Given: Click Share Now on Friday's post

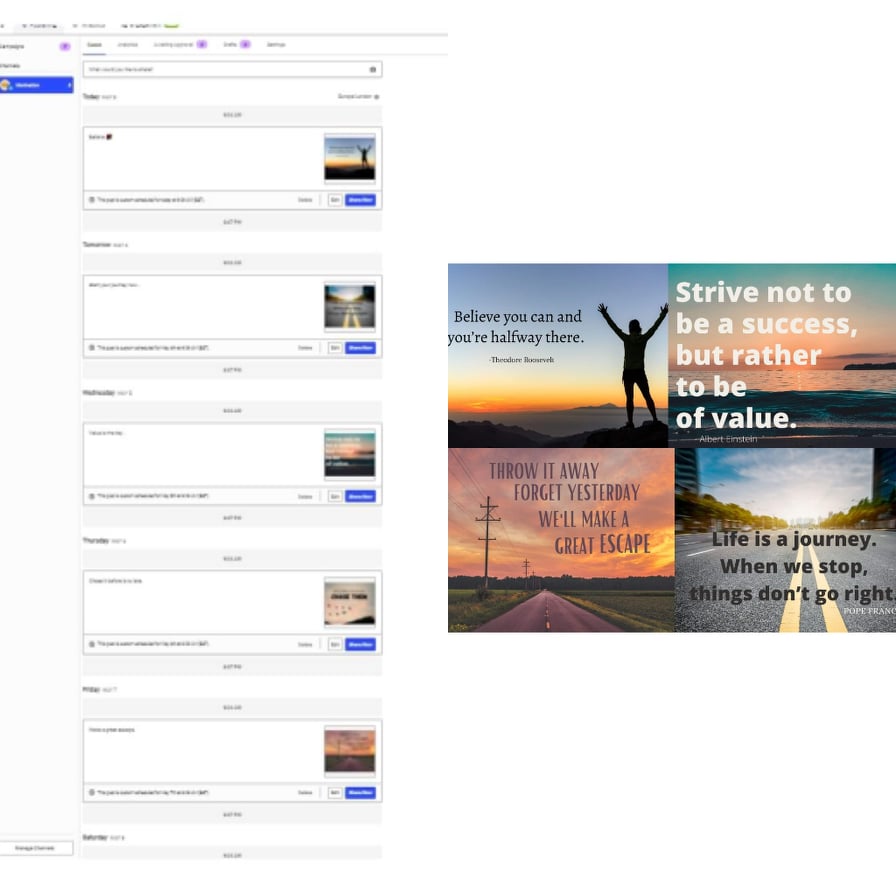Looking at the screenshot, I should coord(361,793).
